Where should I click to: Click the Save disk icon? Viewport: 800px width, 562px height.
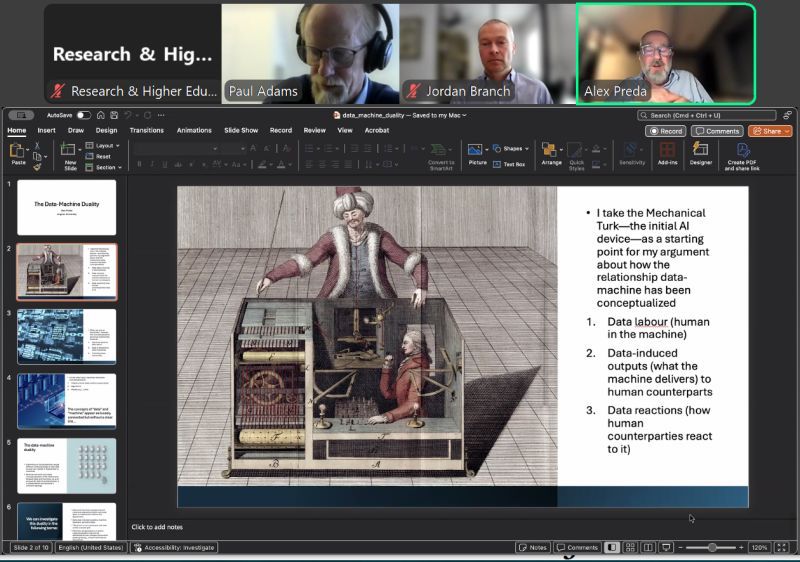114,115
